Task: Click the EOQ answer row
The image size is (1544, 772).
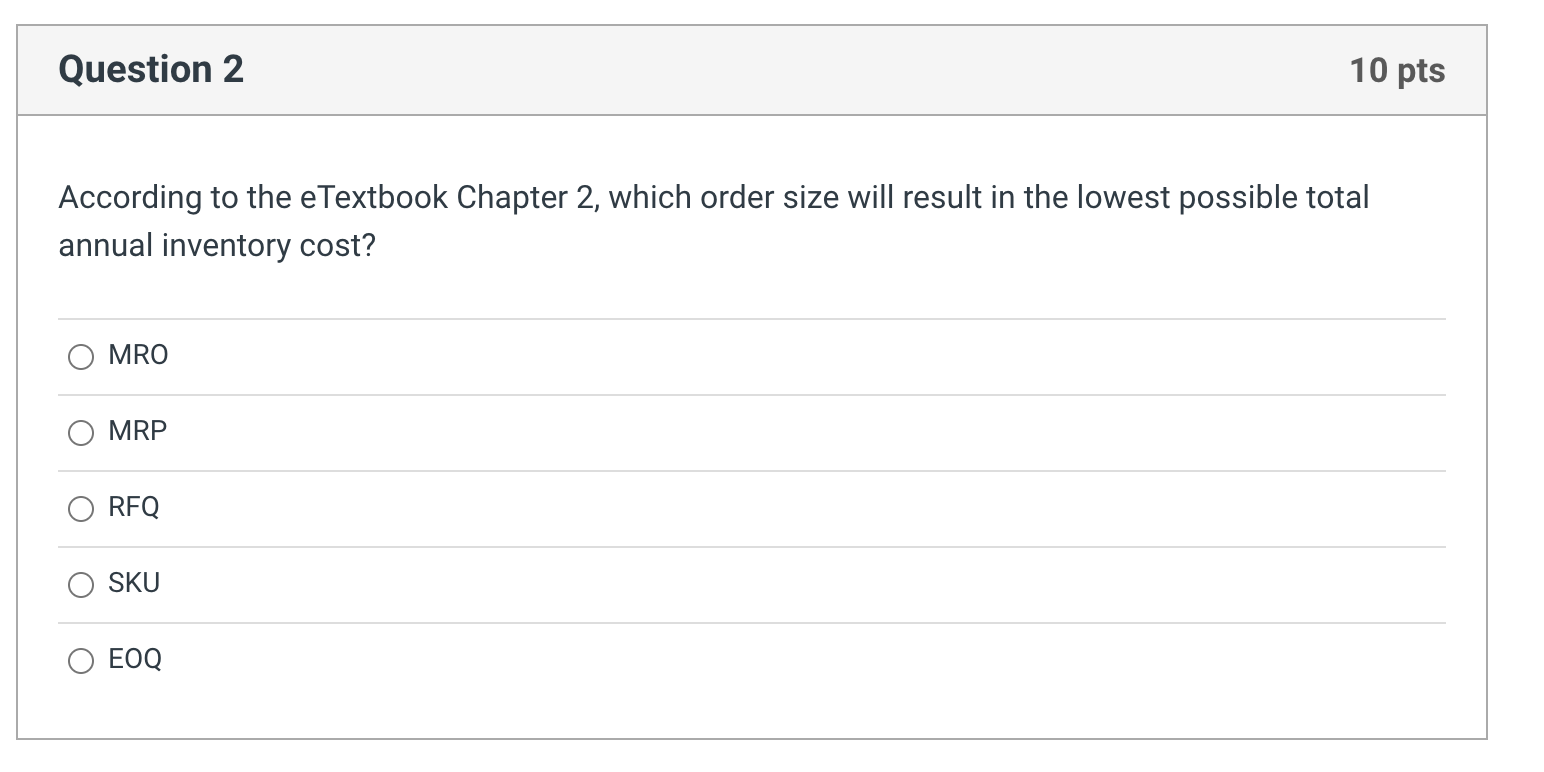Action: pos(700,660)
